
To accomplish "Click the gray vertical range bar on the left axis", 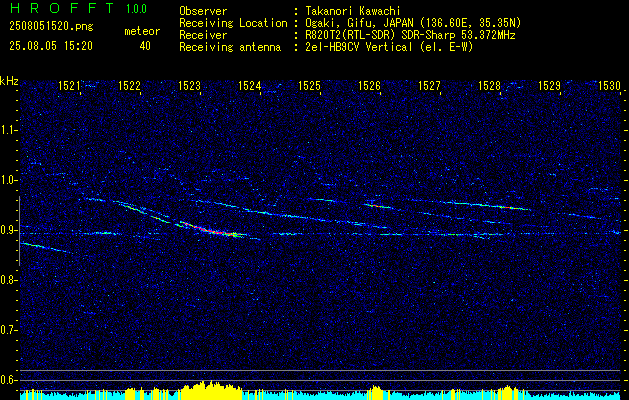I will [19, 231].
